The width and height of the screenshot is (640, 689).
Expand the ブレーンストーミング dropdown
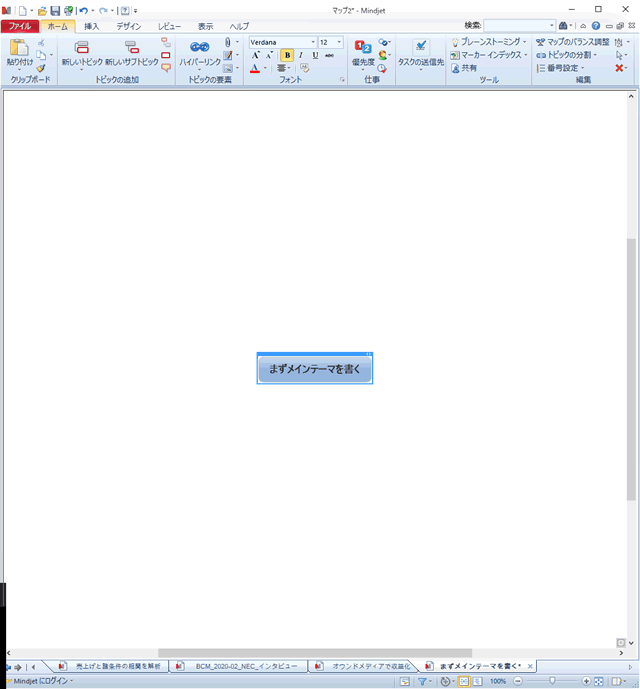(x=525, y=42)
